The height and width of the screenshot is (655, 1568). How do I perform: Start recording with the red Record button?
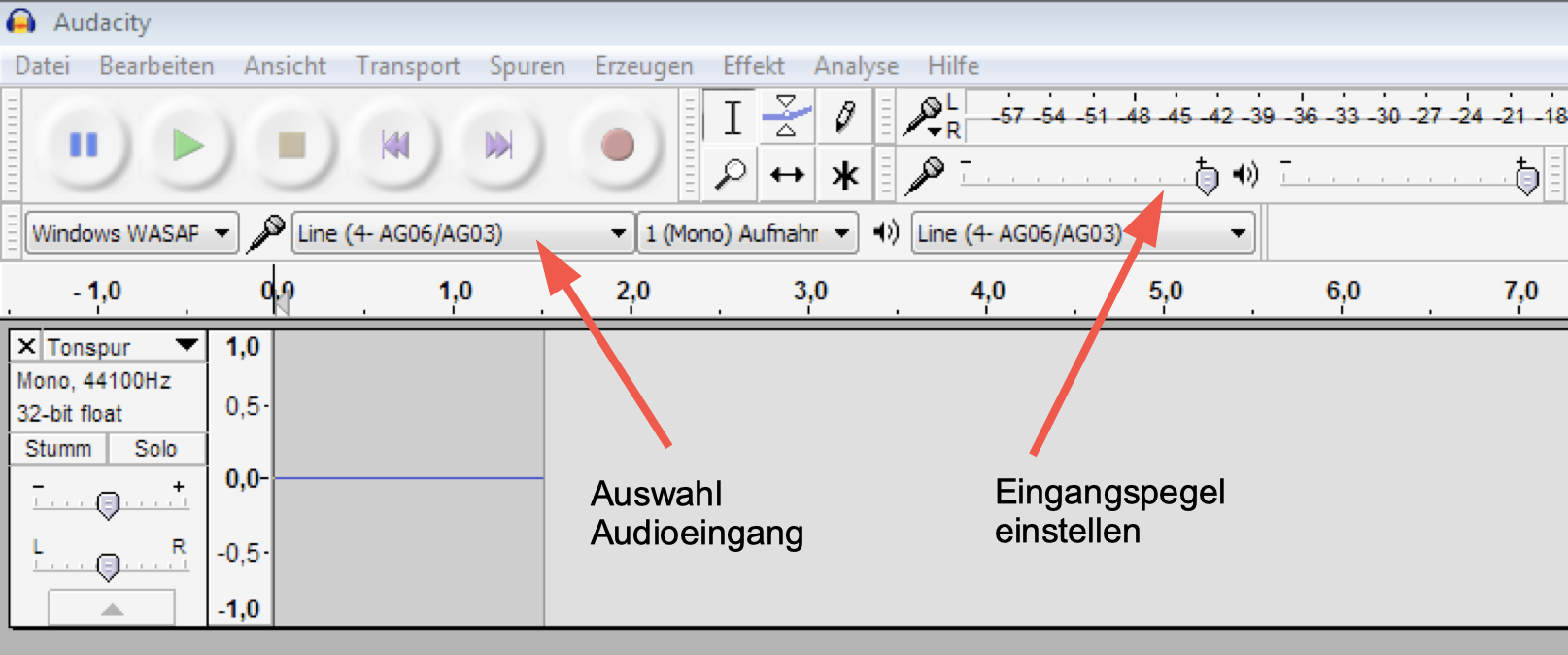tap(618, 146)
